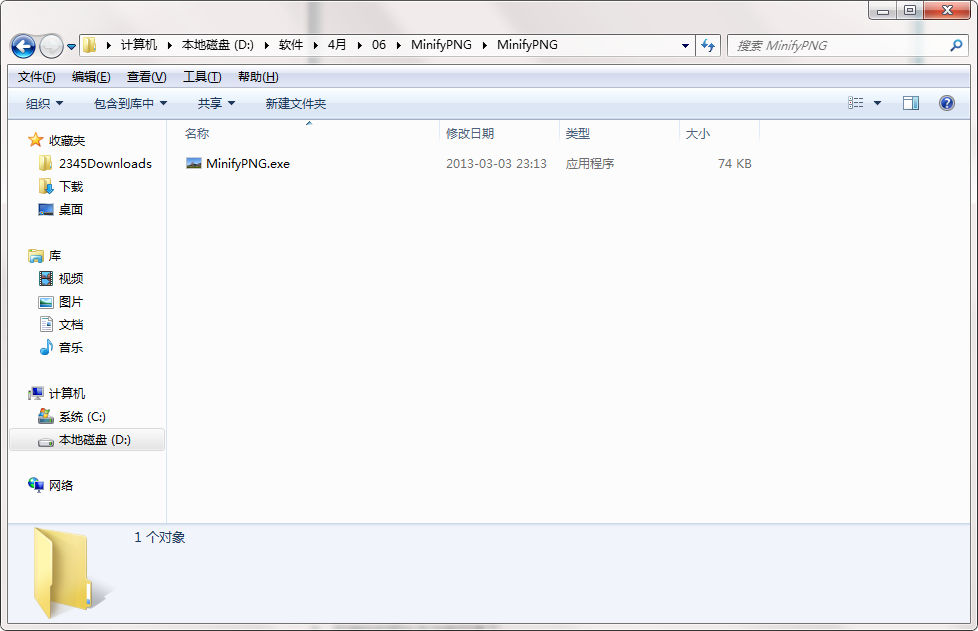978x631 pixels.
Task: Open the 图片 library
Action: click(x=70, y=302)
